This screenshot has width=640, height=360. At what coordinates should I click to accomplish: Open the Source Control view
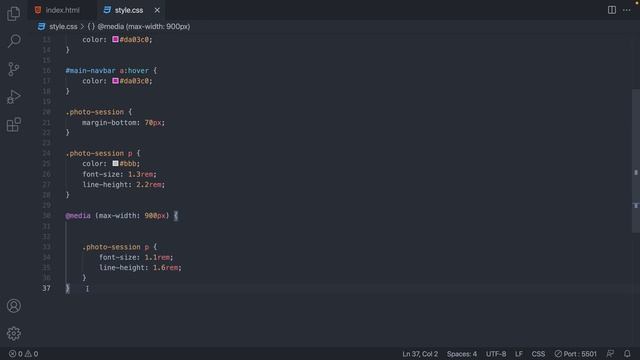click(x=13, y=69)
